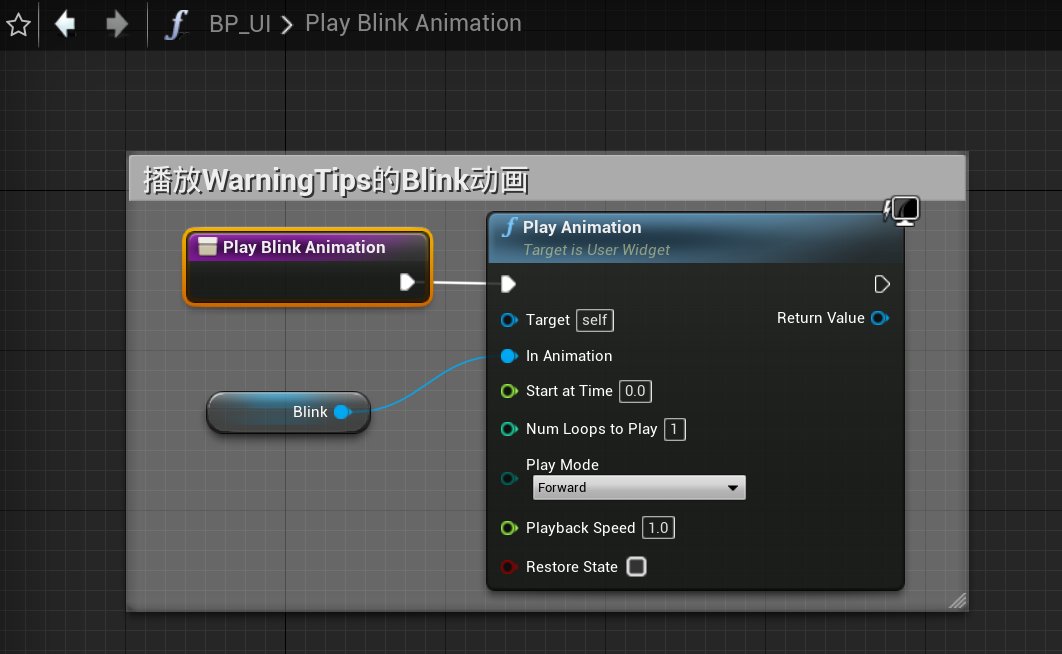Edit the Playback Speed value field
The width and height of the screenshot is (1062, 654).
(x=658, y=528)
